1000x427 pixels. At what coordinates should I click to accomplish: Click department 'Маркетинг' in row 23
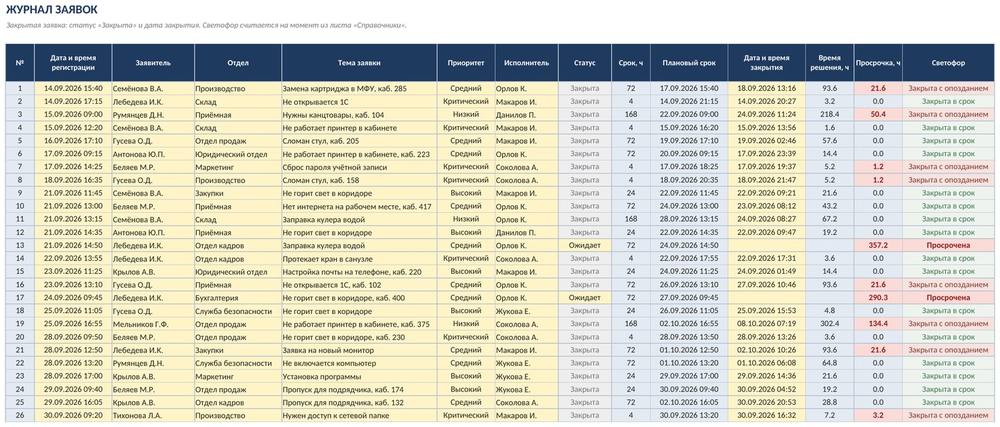coord(238,376)
